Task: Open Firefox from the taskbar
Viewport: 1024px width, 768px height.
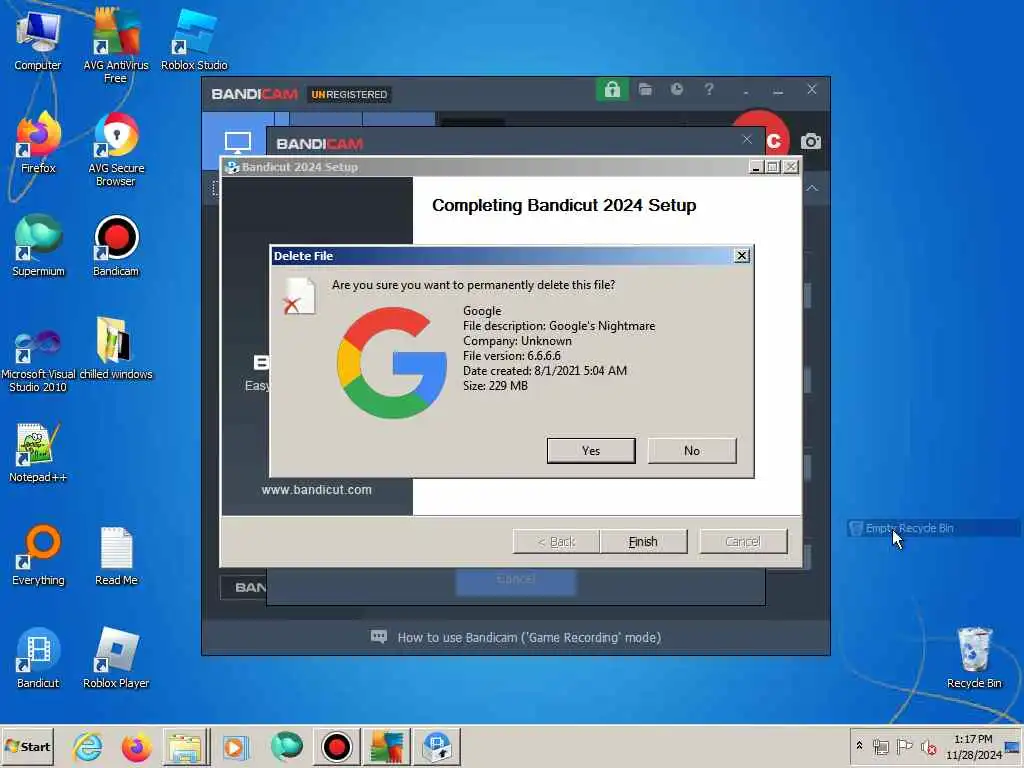Action: click(x=136, y=746)
